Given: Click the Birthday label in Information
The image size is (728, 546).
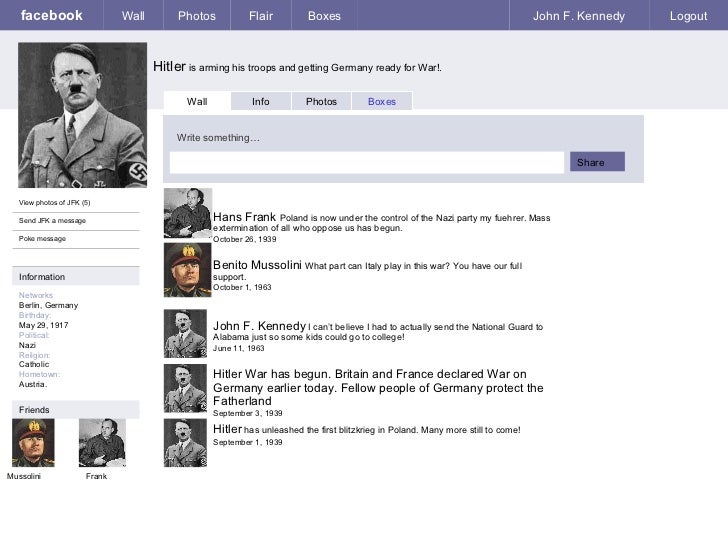Looking at the screenshot, I should (x=35, y=315).
